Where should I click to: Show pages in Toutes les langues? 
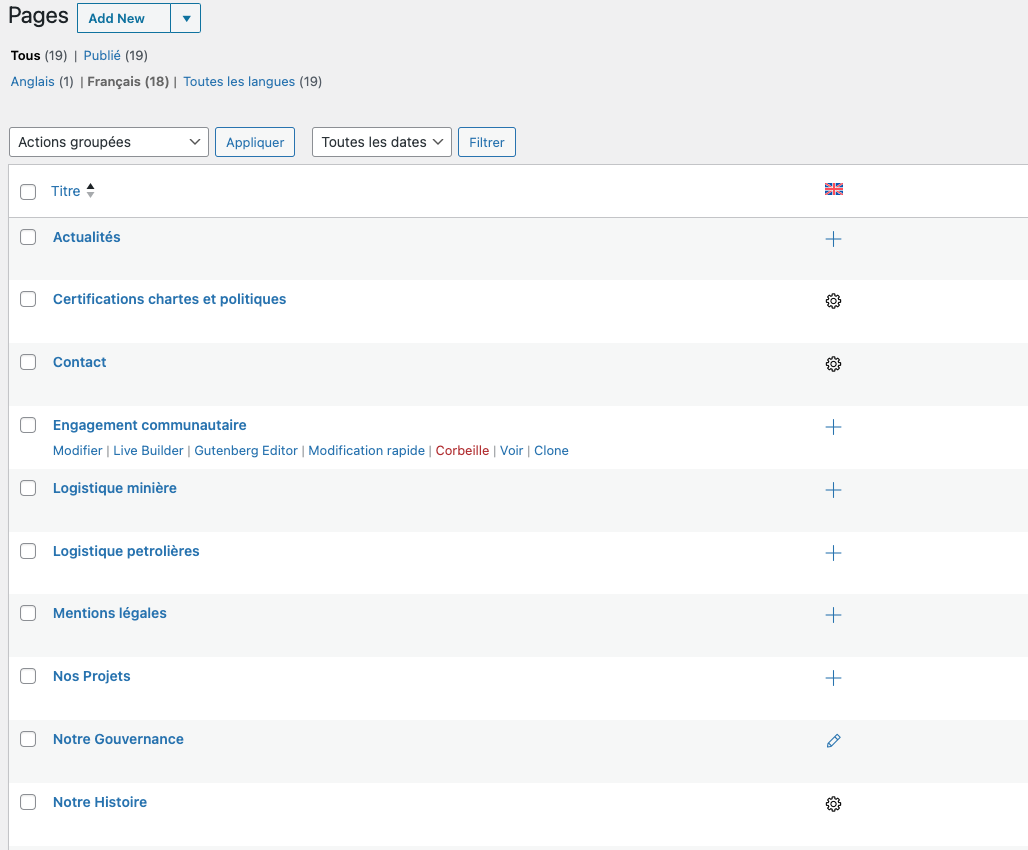pos(239,82)
